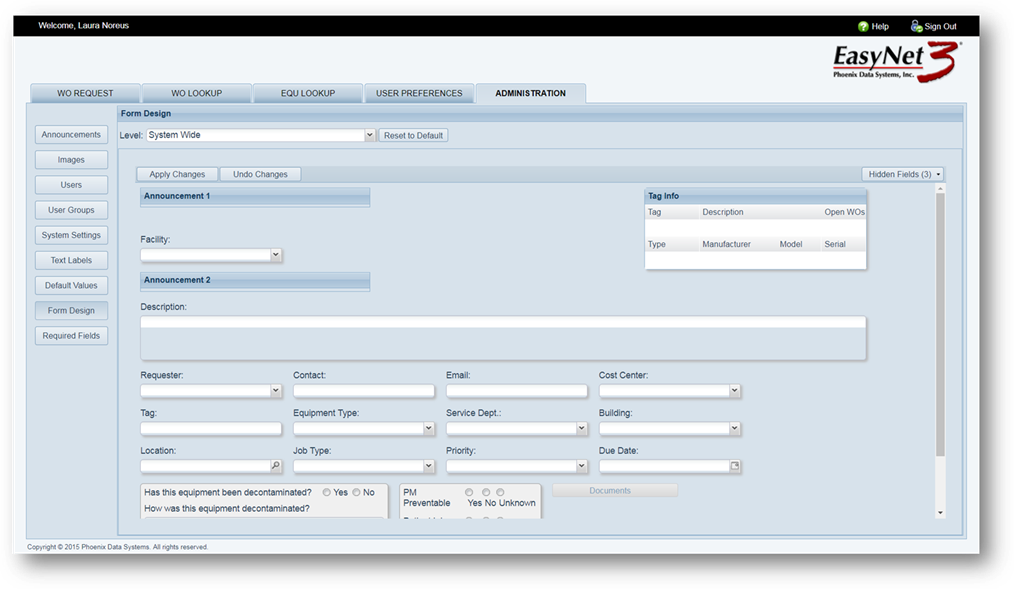Switch to the WO LOOKUP tab
Screen dimensions: 1014x589
point(195,93)
